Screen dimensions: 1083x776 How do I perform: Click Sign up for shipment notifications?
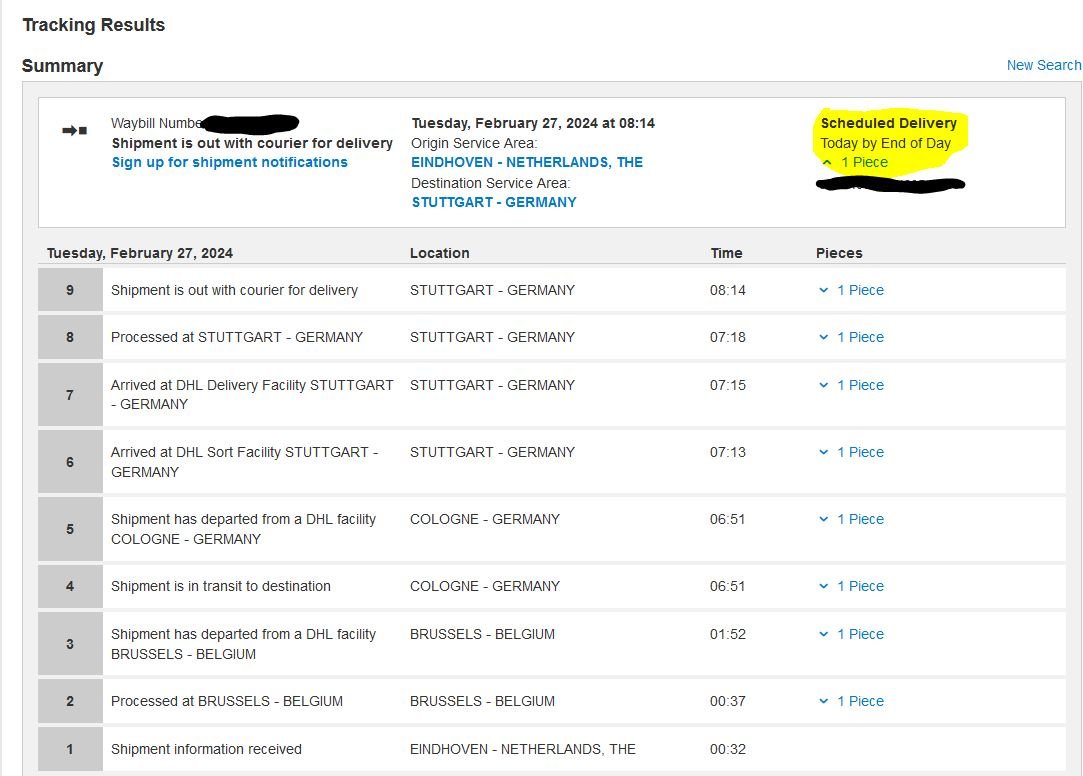coord(230,162)
